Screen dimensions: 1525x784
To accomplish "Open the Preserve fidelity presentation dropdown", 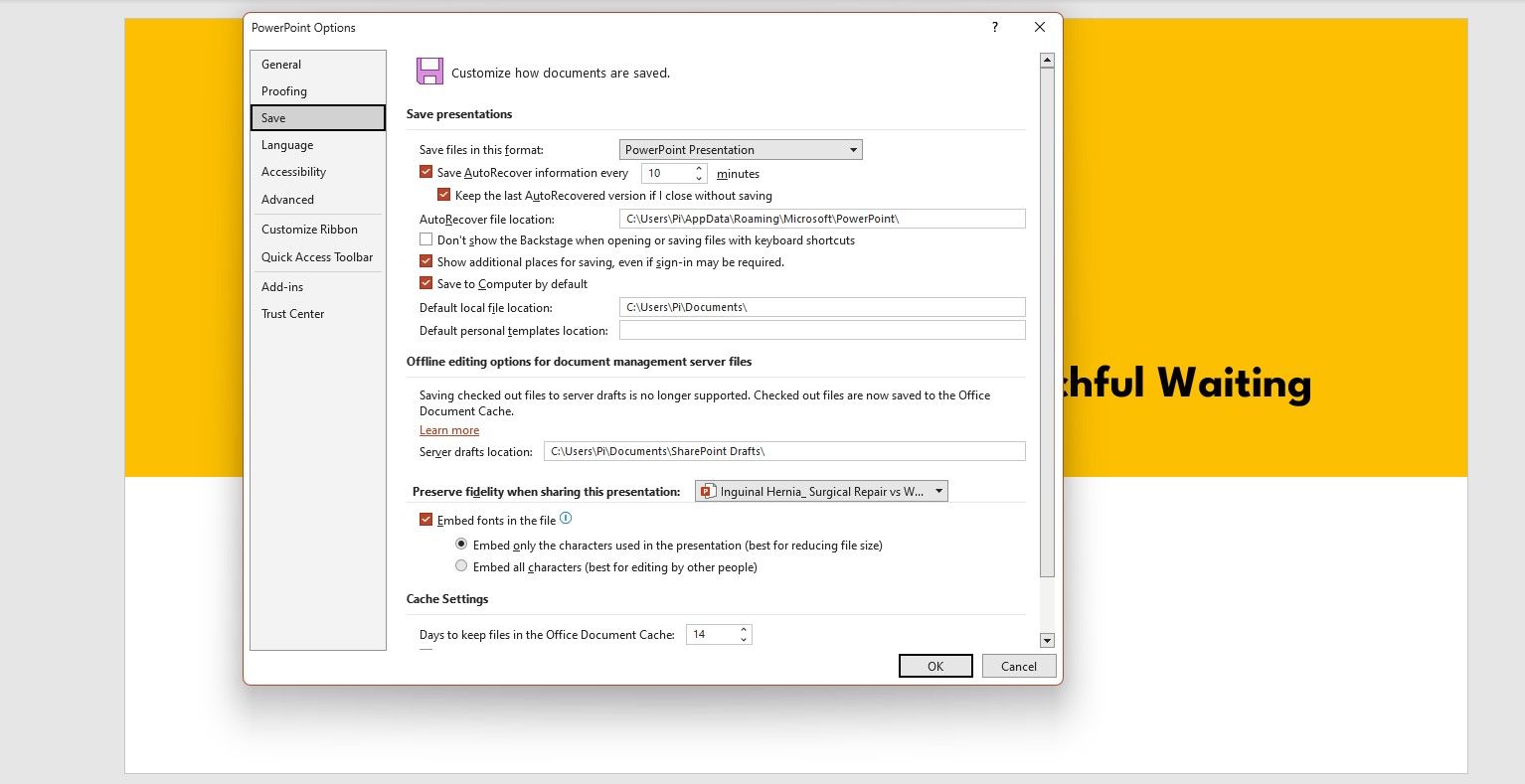I will pyautogui.click(x=821, y=491).
